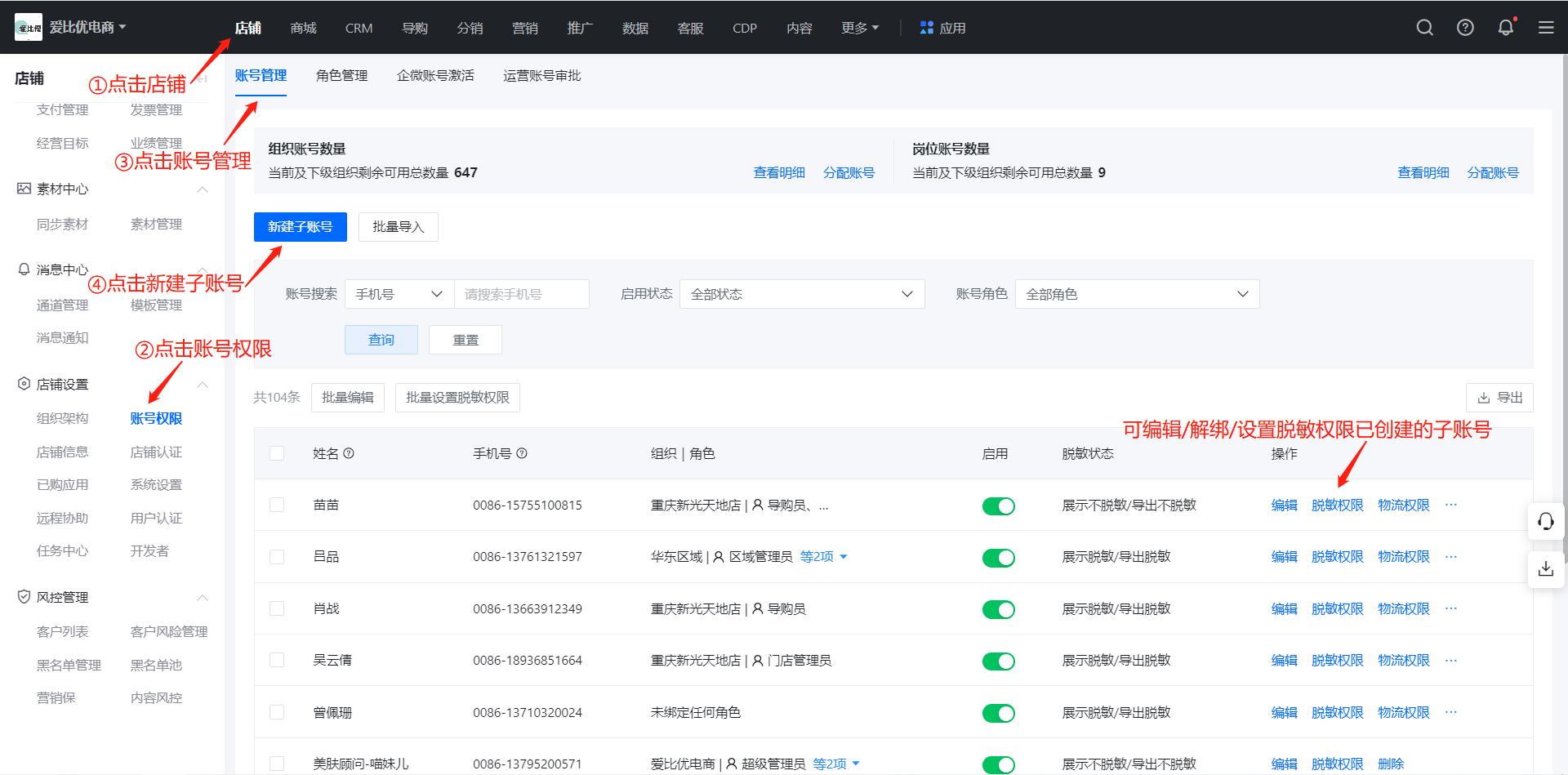This screenshot has width=1568, height=775.
Task: Open the search icon in top bar
Action: tap(1424, 28)
